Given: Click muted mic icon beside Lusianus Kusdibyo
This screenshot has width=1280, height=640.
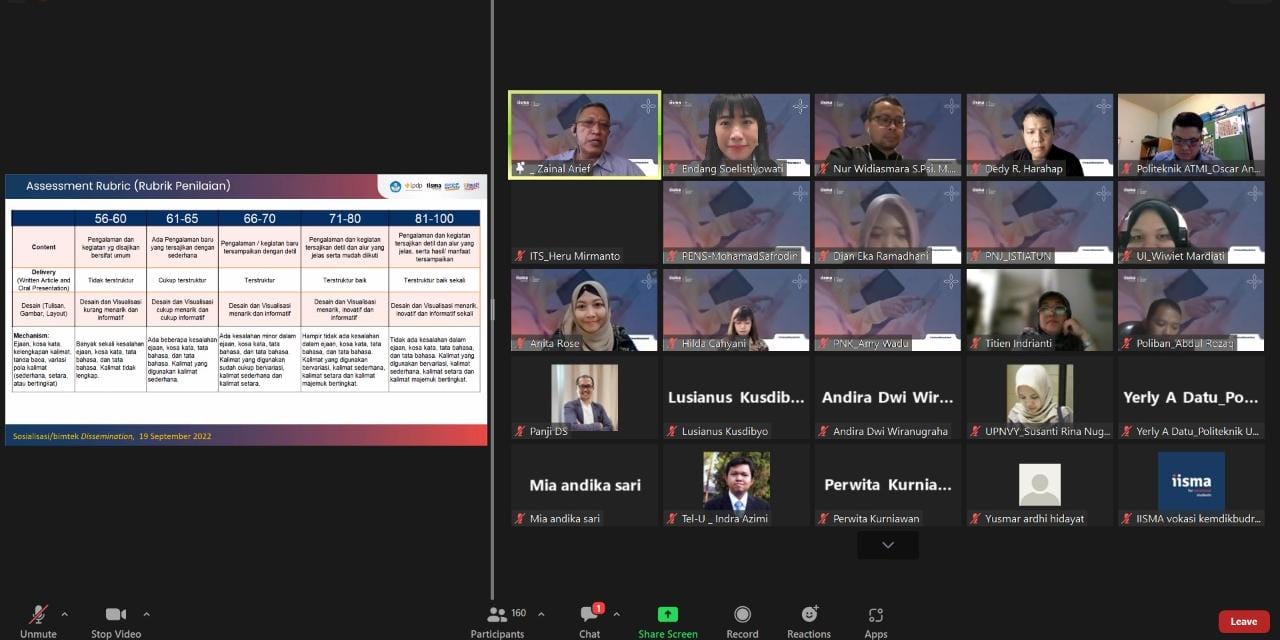Looking at the screenshot, I should tap(672, 431).
